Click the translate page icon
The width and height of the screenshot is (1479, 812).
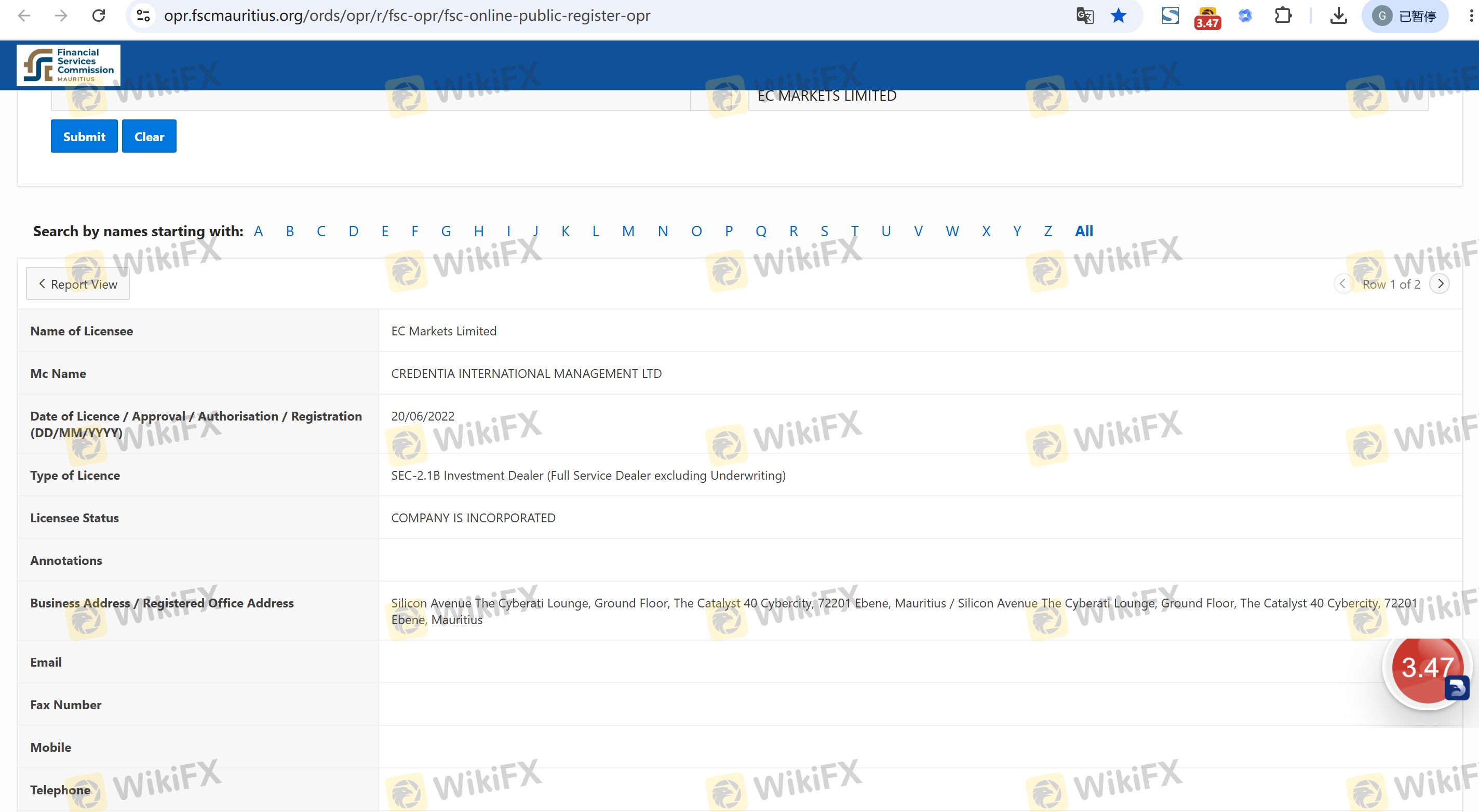click(1084, 16)
